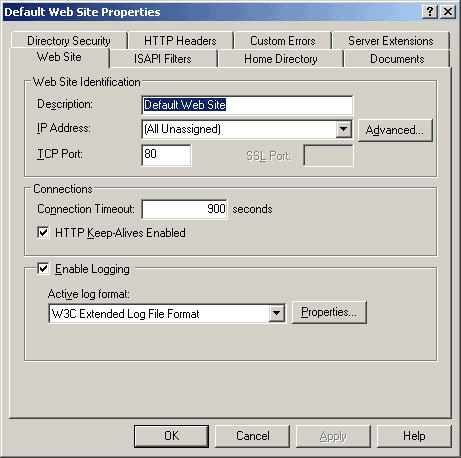The height and width of the screenshot is (458, 461).
Task: Open the HTTP Headers tab
Action: 180,41
